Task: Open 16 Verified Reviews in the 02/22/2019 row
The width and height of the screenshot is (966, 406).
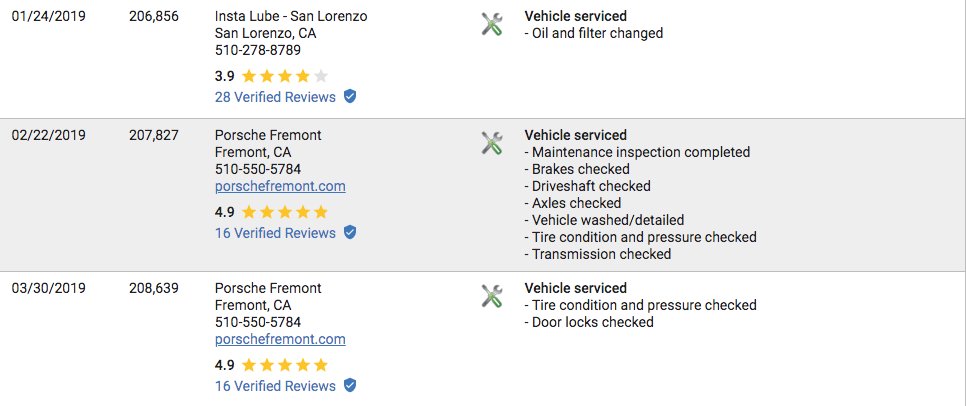Action: coord(275,233)
